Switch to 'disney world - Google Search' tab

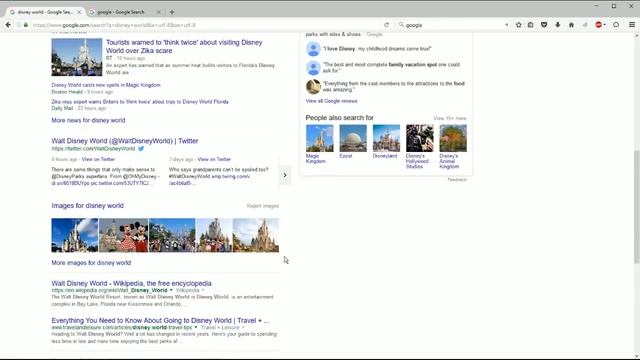pyautogui.click(x=44, y=12)
